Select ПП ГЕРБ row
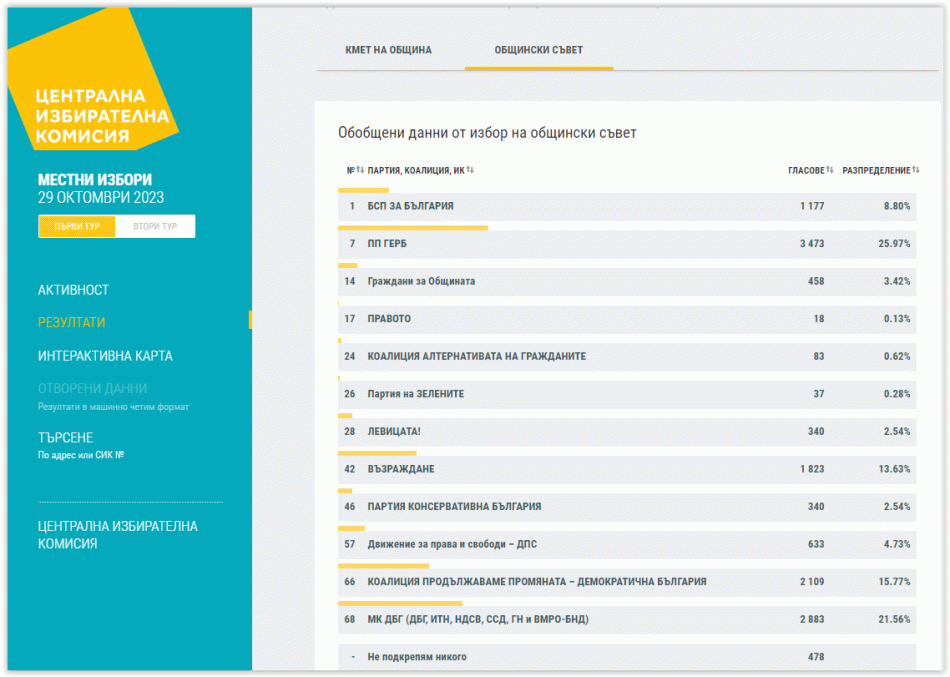The width and height of the screenshot is (950, 677). tap(627, 244)
